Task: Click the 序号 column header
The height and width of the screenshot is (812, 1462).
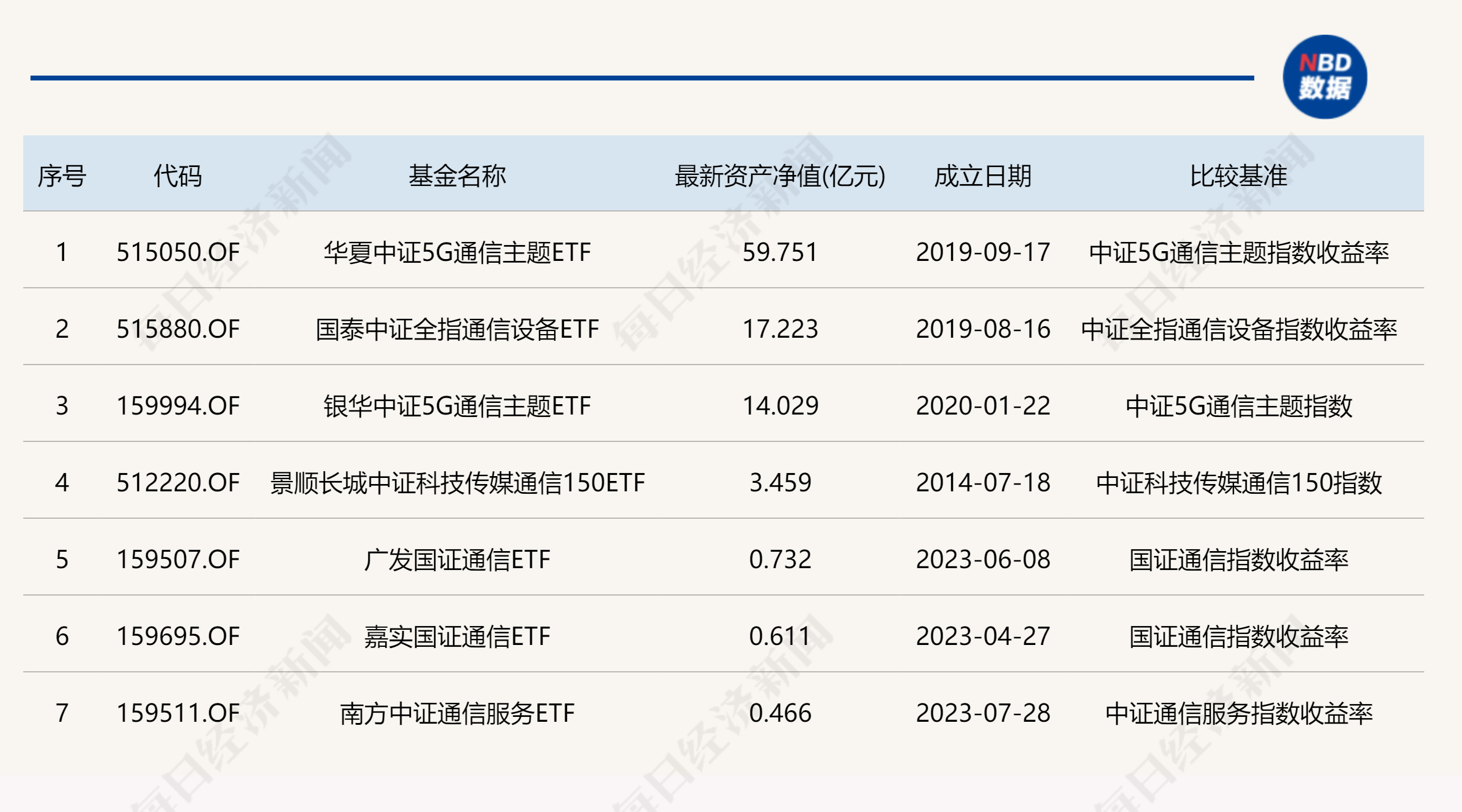Action: pyautogui.click(x=62, y=176)
